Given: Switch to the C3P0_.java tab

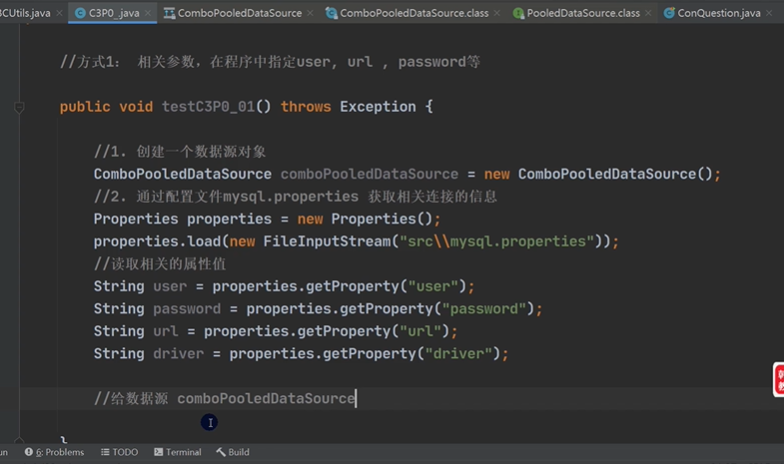Looking at the screenshot, I should coord(114,13).
